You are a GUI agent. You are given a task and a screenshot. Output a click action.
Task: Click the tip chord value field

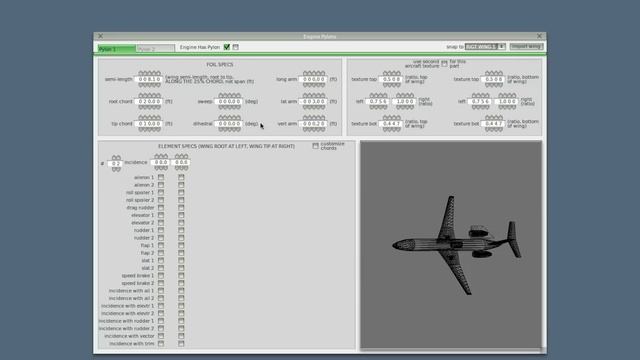[149, 124]
